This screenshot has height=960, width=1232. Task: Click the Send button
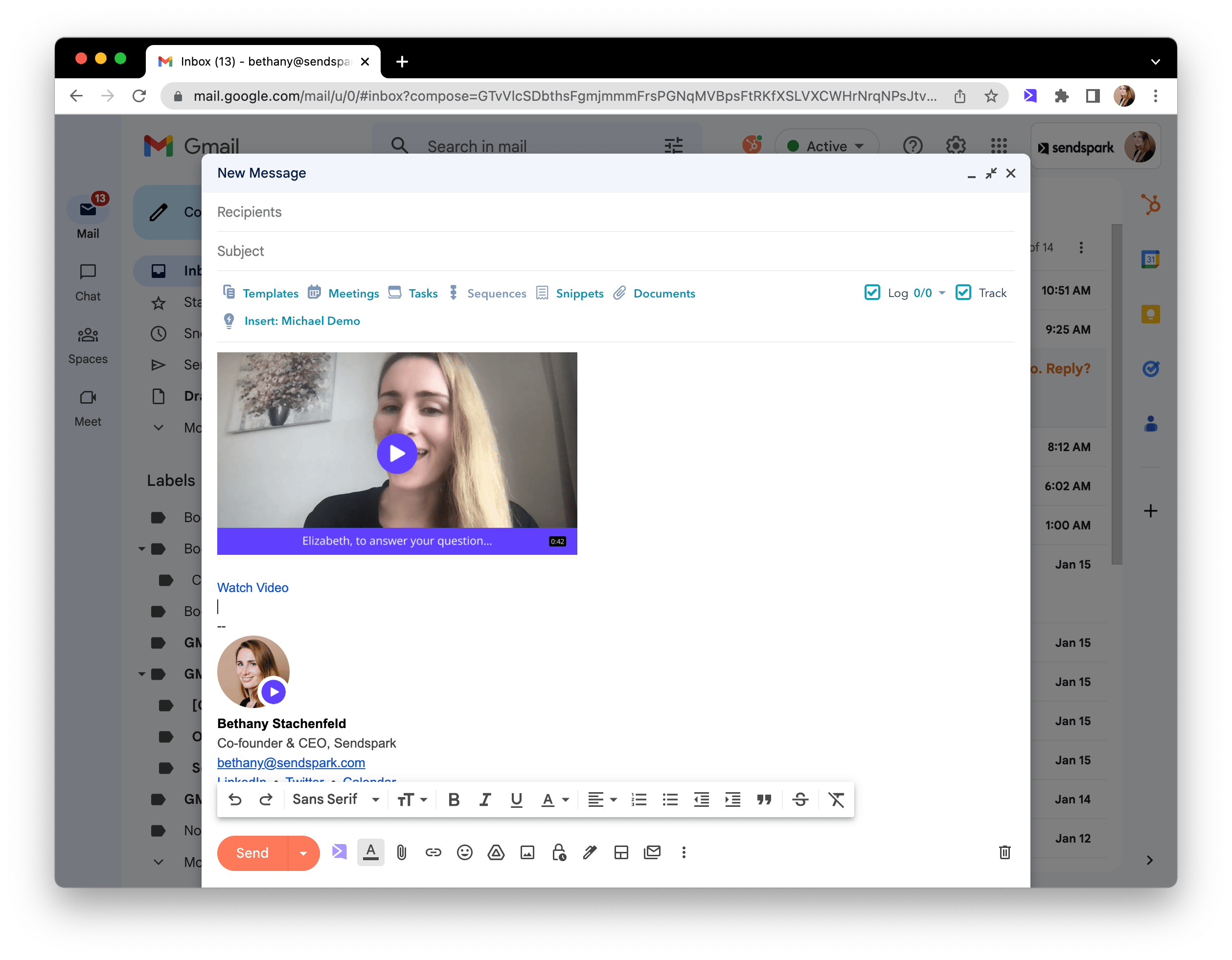(x=252, y=852)
